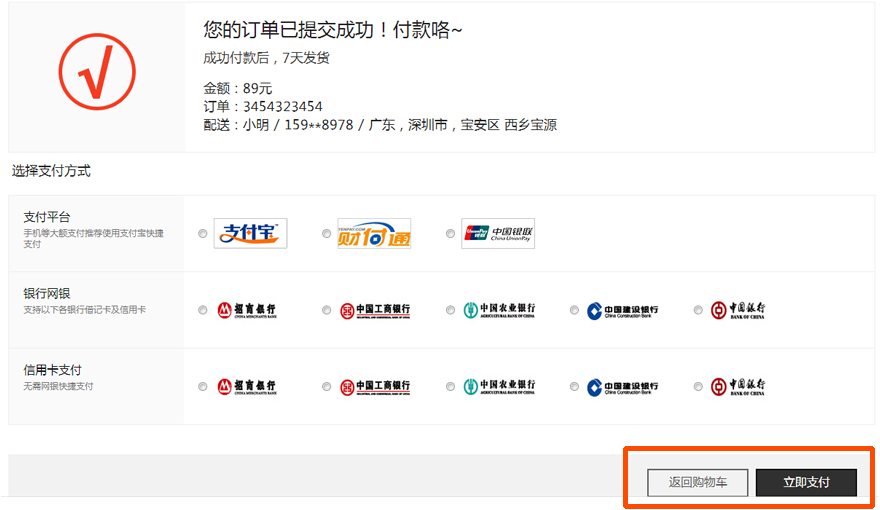
Task: Click 中国工商银行 logo in 银行网银 row
Action: click(x=375, y=310)
